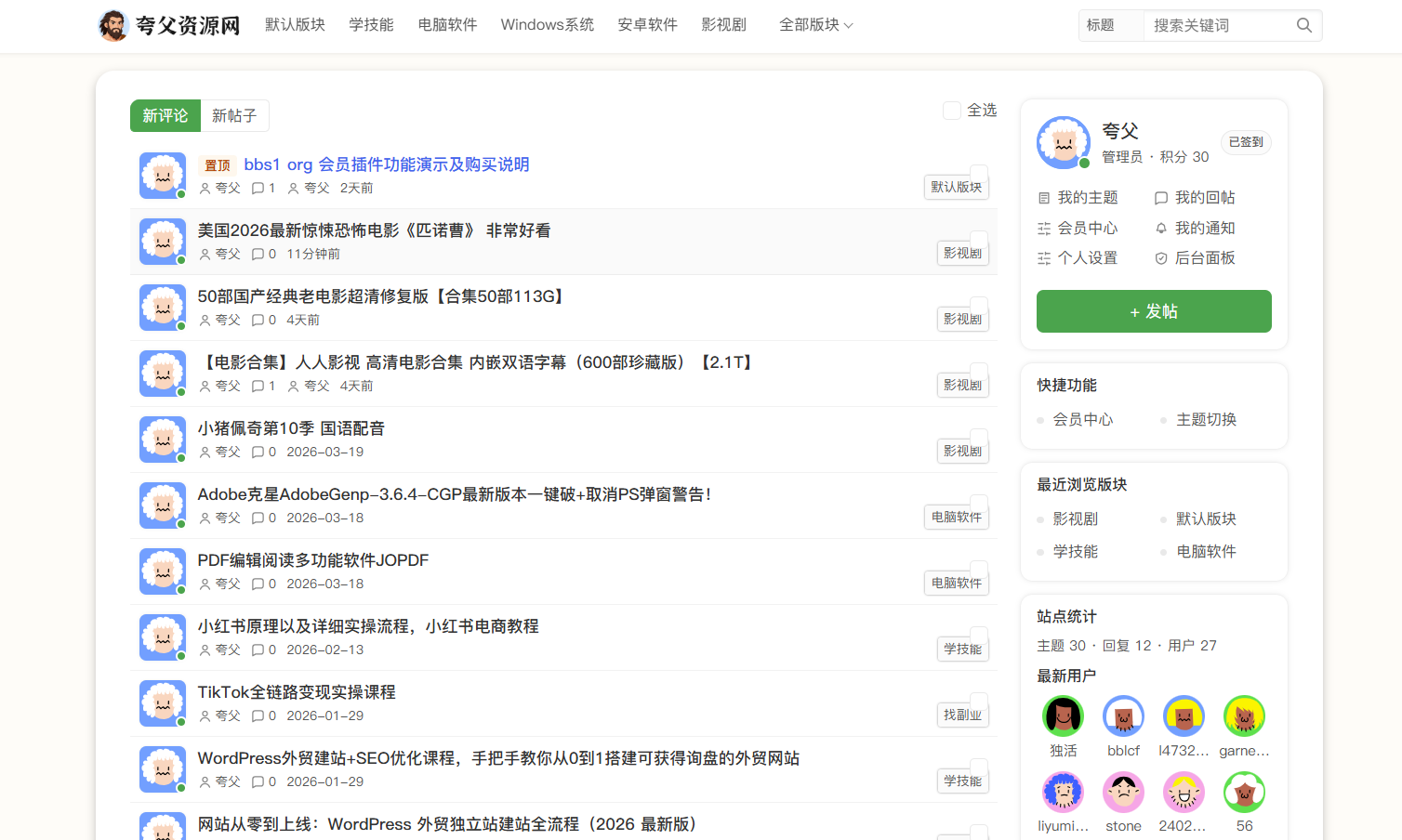The image size is (1402, 840).
Task: Open 会员中心 in user panel links
Action: [x=1078, y=229]
